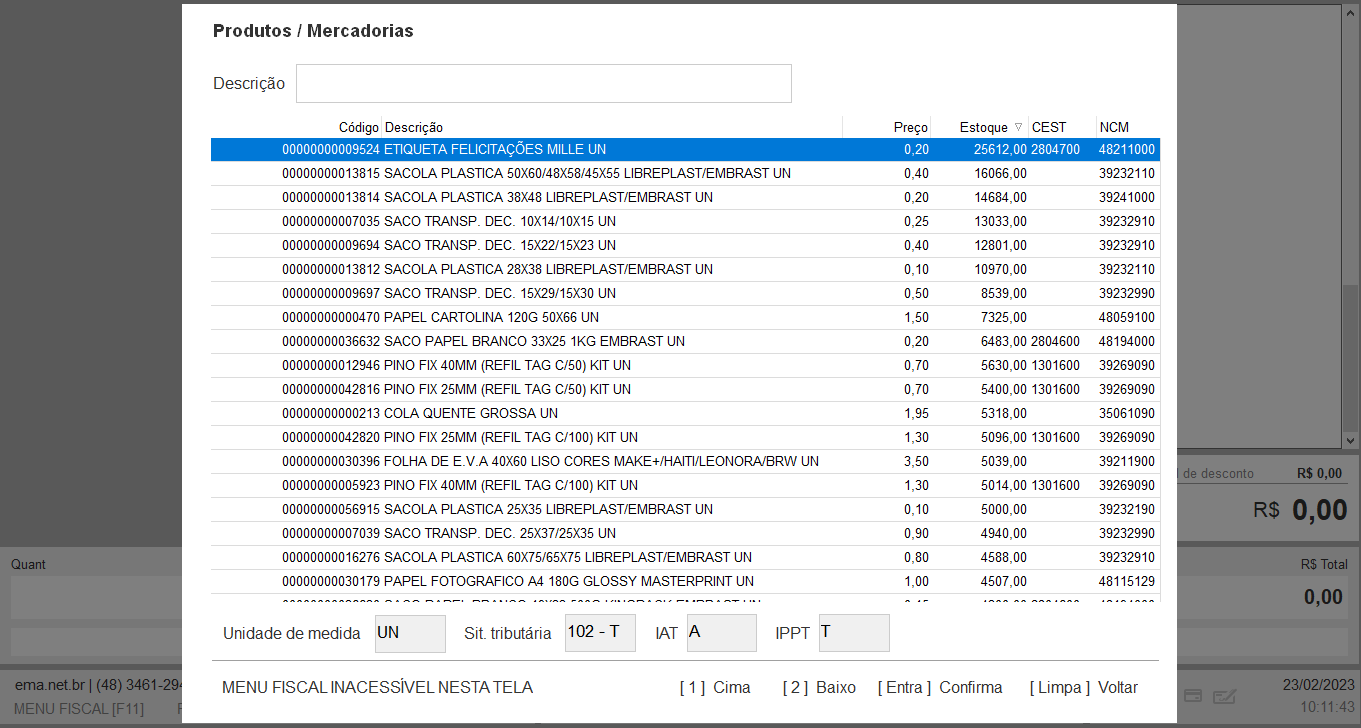Select PINO FIX 25MM (REFIL TAG C/50) row

tap(685, 389)
